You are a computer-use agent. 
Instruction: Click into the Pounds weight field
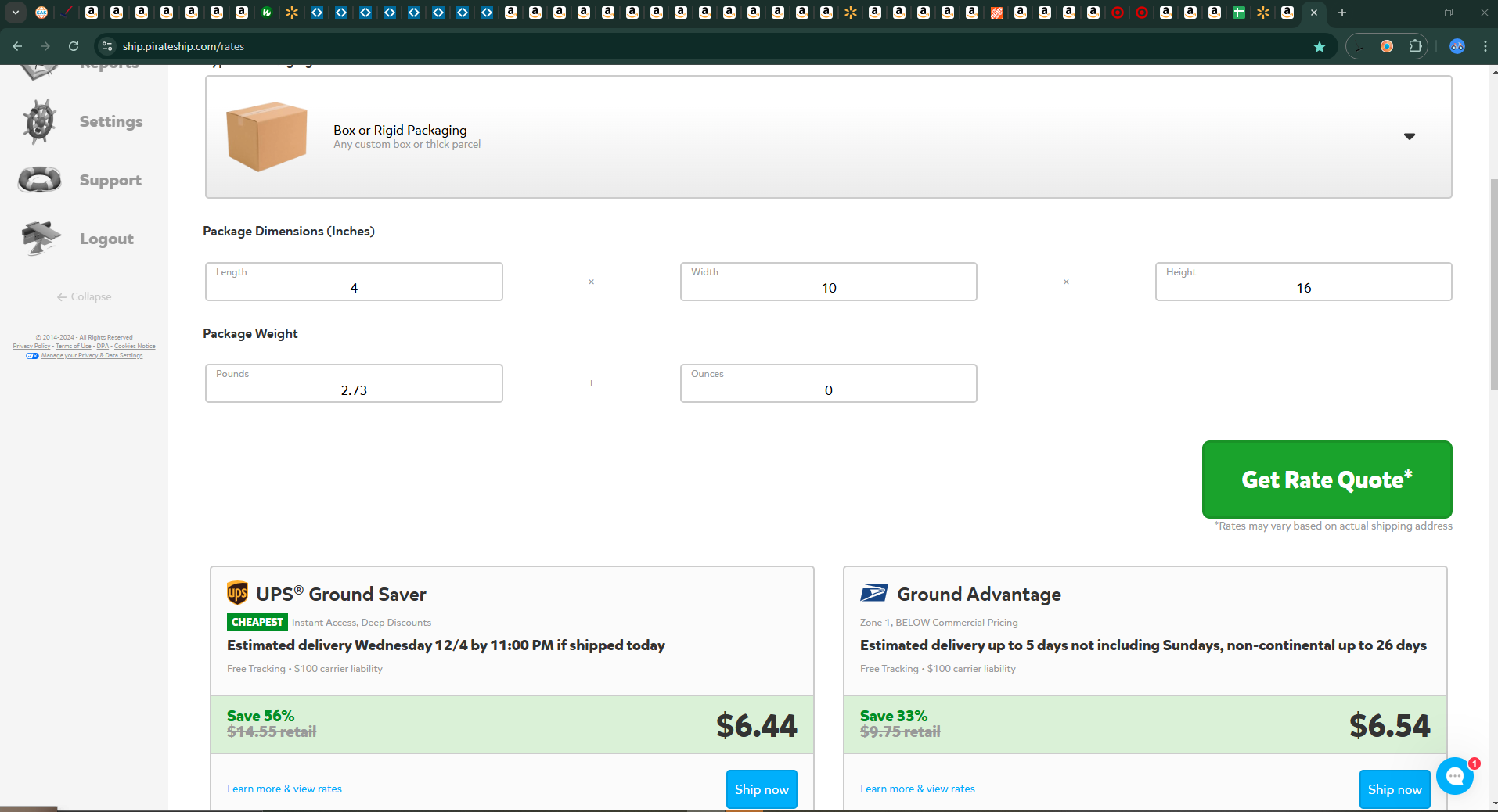(354, 383)
